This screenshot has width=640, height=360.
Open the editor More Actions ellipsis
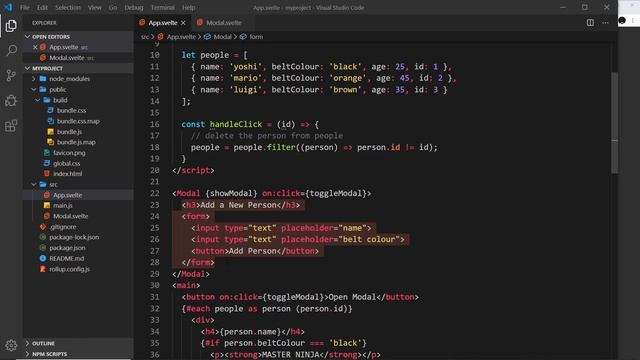(x=605, y=23)
